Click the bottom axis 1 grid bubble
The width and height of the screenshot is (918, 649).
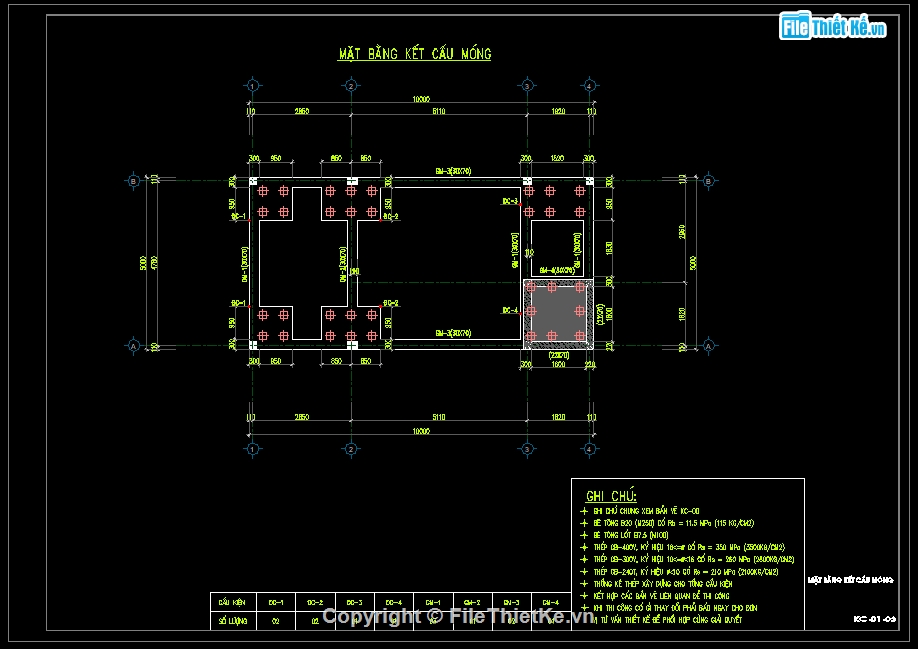[x=252, y=449]
